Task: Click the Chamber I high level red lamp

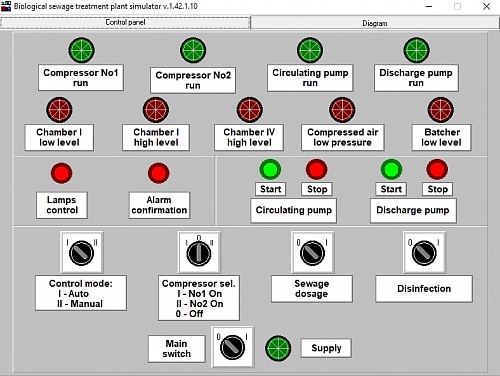Action: tap(156, 110)
